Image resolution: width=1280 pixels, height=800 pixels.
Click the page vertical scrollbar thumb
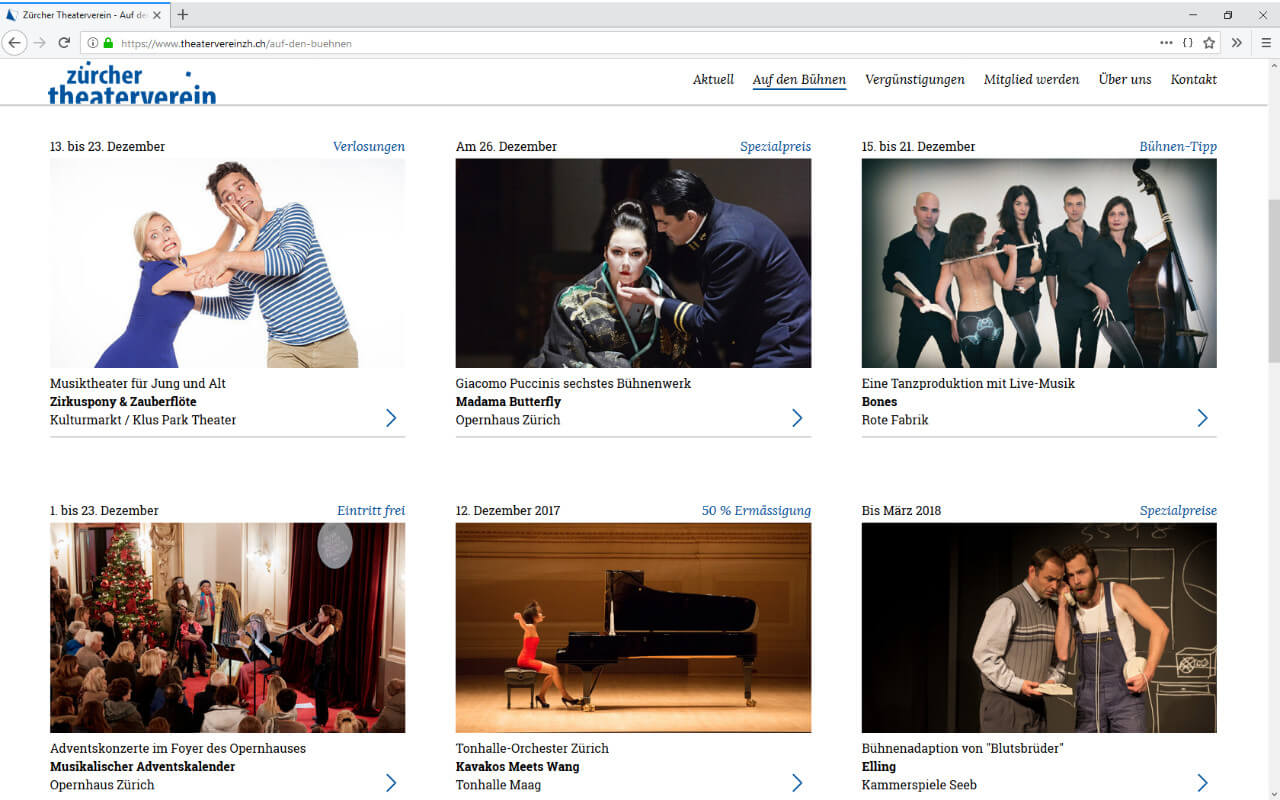click(x=1273, y=280)
